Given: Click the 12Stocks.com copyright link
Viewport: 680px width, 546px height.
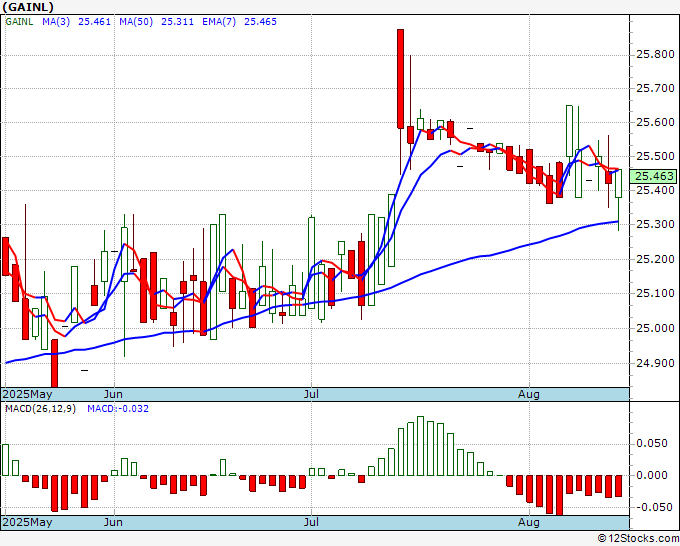Looking at the screenshot, I should [x=638, y=538].
